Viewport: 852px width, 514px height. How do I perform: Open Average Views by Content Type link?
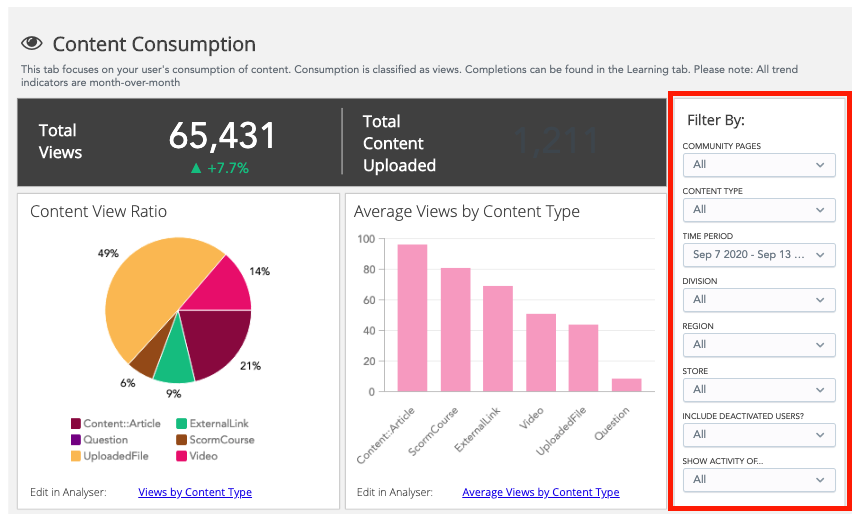[540, 492]
